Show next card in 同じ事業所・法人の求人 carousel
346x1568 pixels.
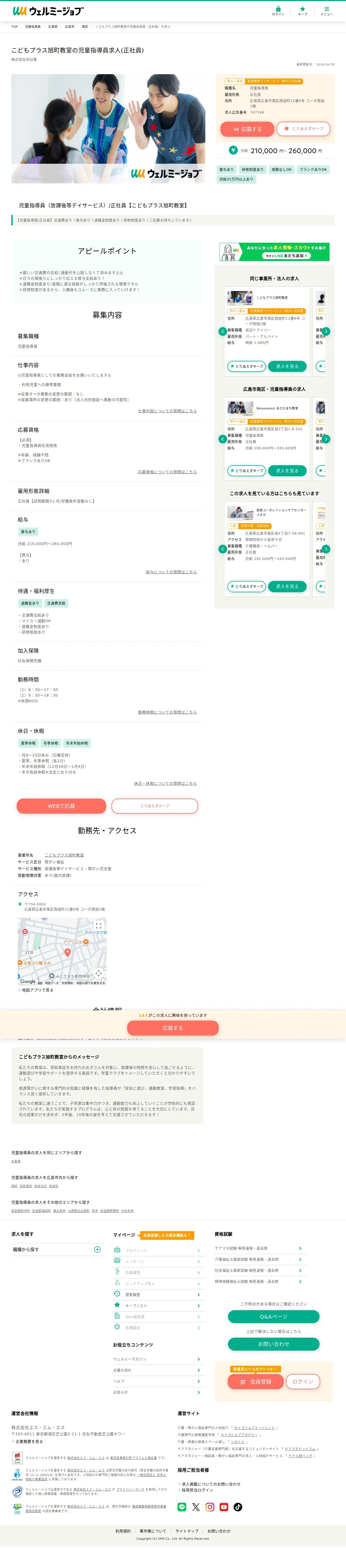(326, 331)
